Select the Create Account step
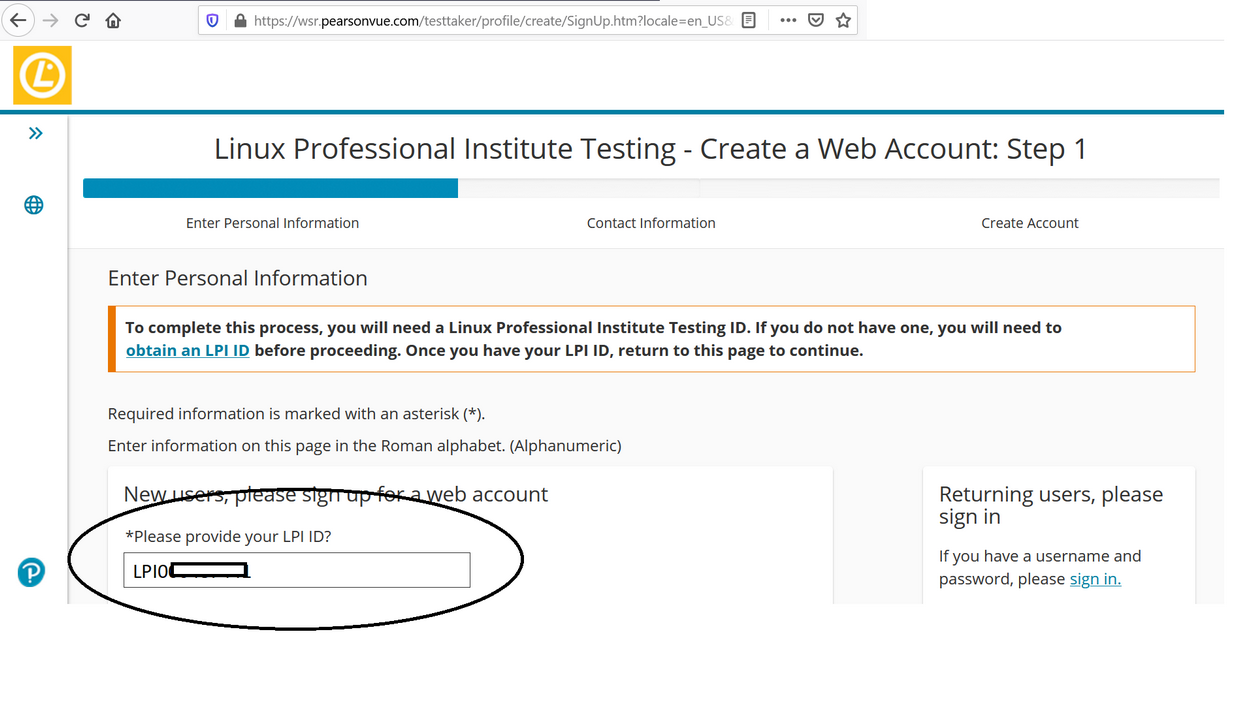 (1030, 223)
